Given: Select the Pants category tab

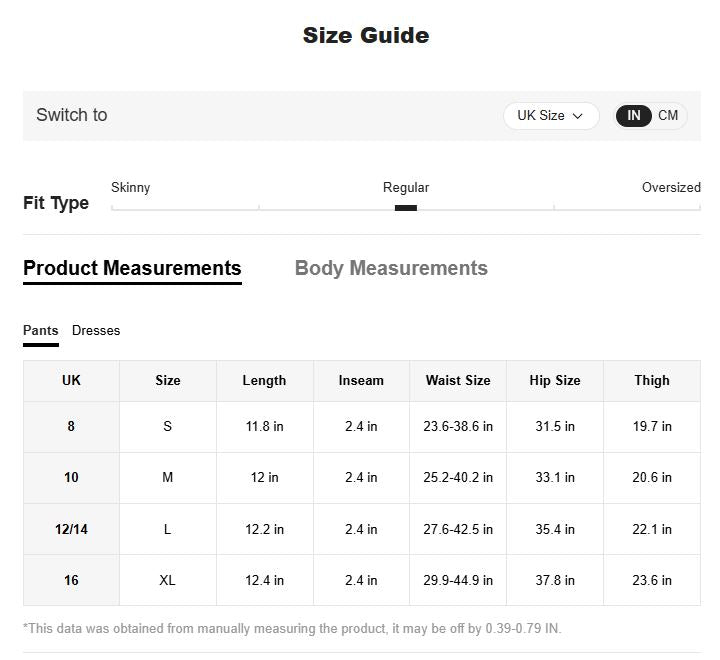Looking at the screenshot, I should click(41, 331).
